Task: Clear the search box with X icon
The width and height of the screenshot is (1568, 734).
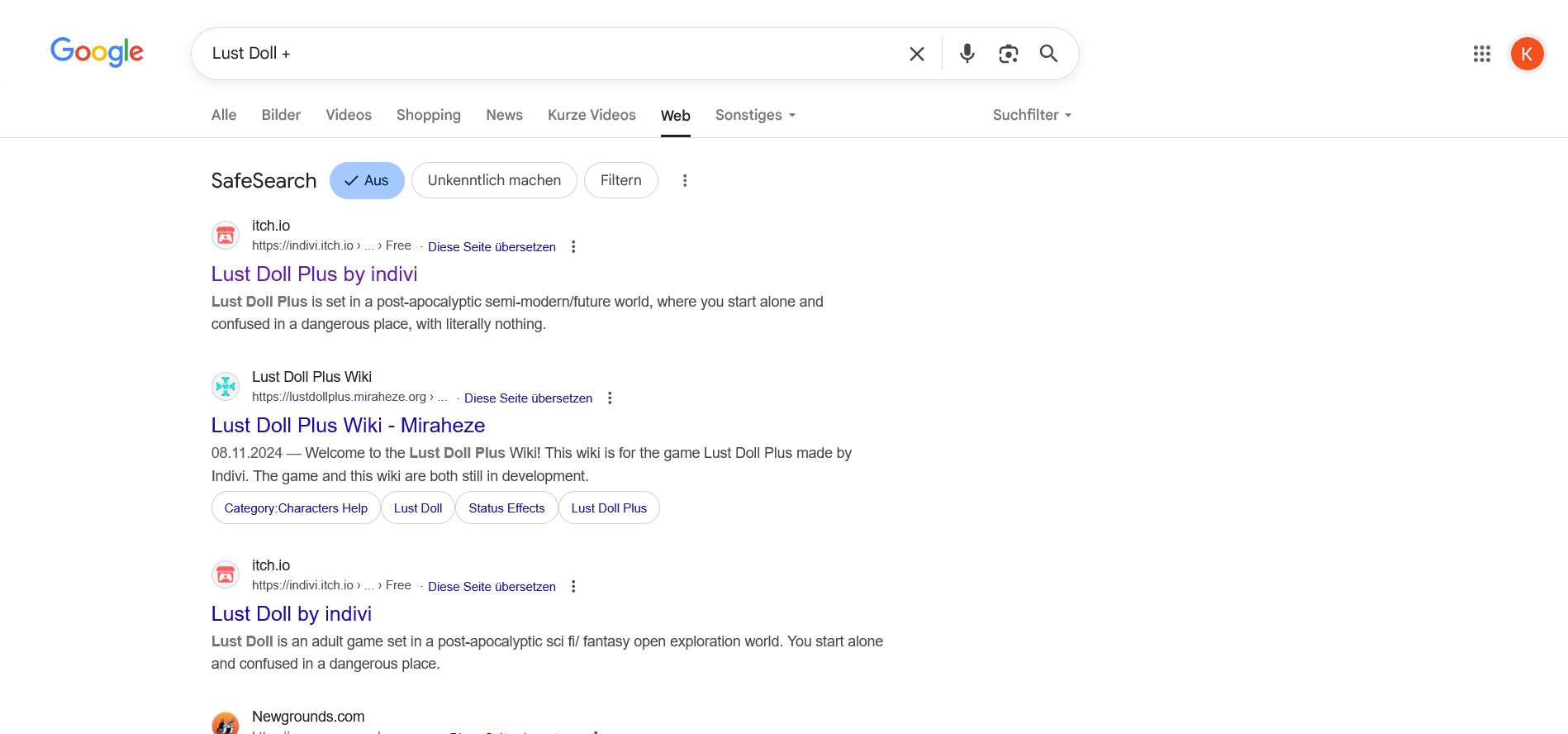Action: pos(916,54)
